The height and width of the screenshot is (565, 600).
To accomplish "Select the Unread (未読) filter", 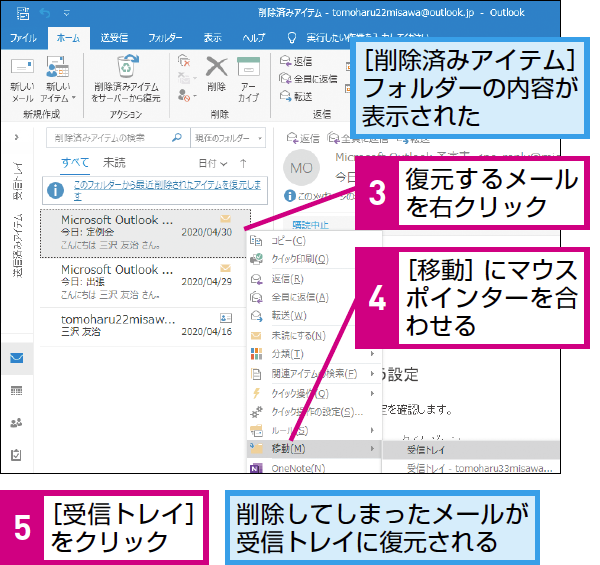I will point(114,163).
